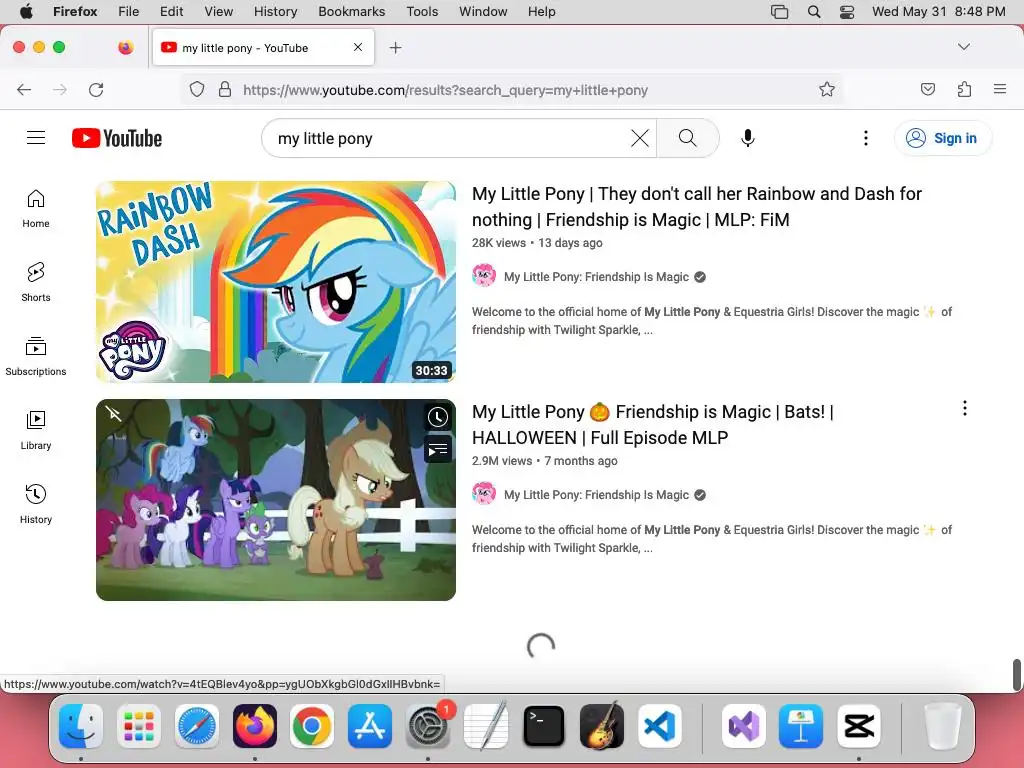Open 'They don't call her Rainbow and Dash' title
1024x768 pixels.
pyautogui.click(x=697, y=206)
